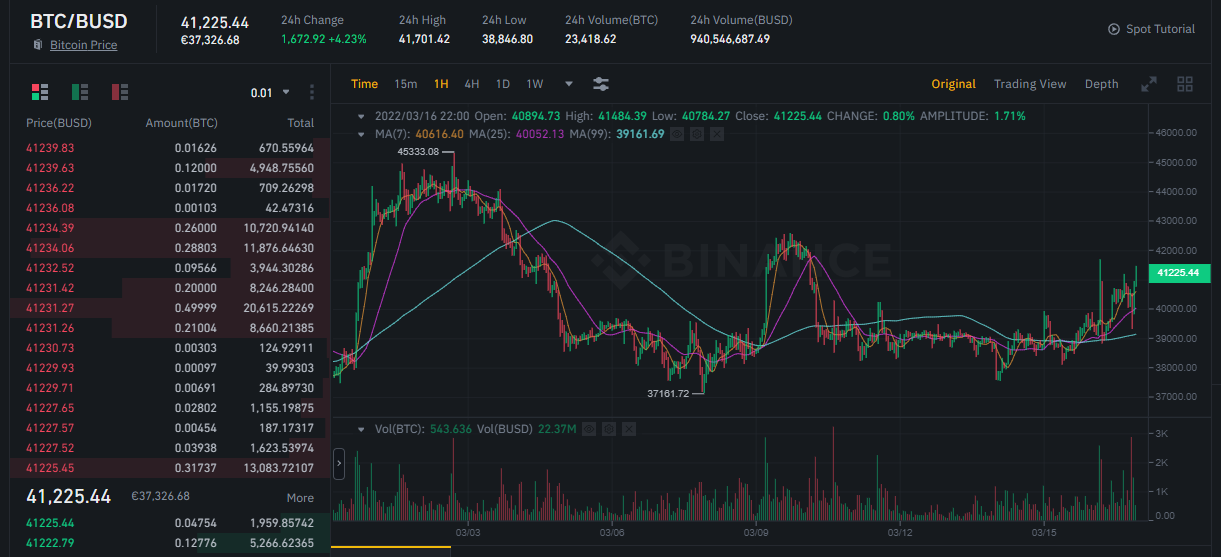Open chart technical indicators settings icon
The height and width of the screenshot is (557, 1221).
601,84
